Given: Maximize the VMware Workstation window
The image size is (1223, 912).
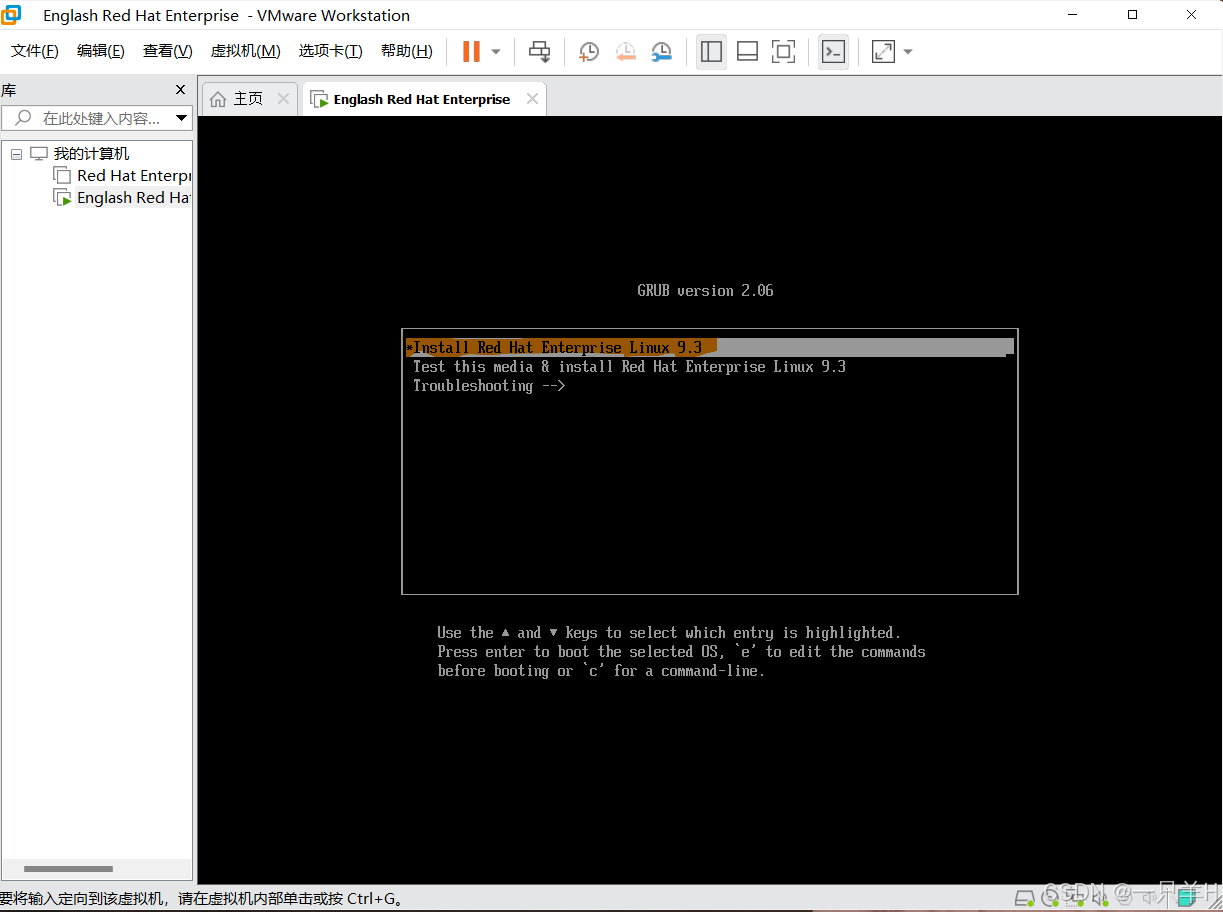Looking at the screenshot, I should (x=1133, y=15).
